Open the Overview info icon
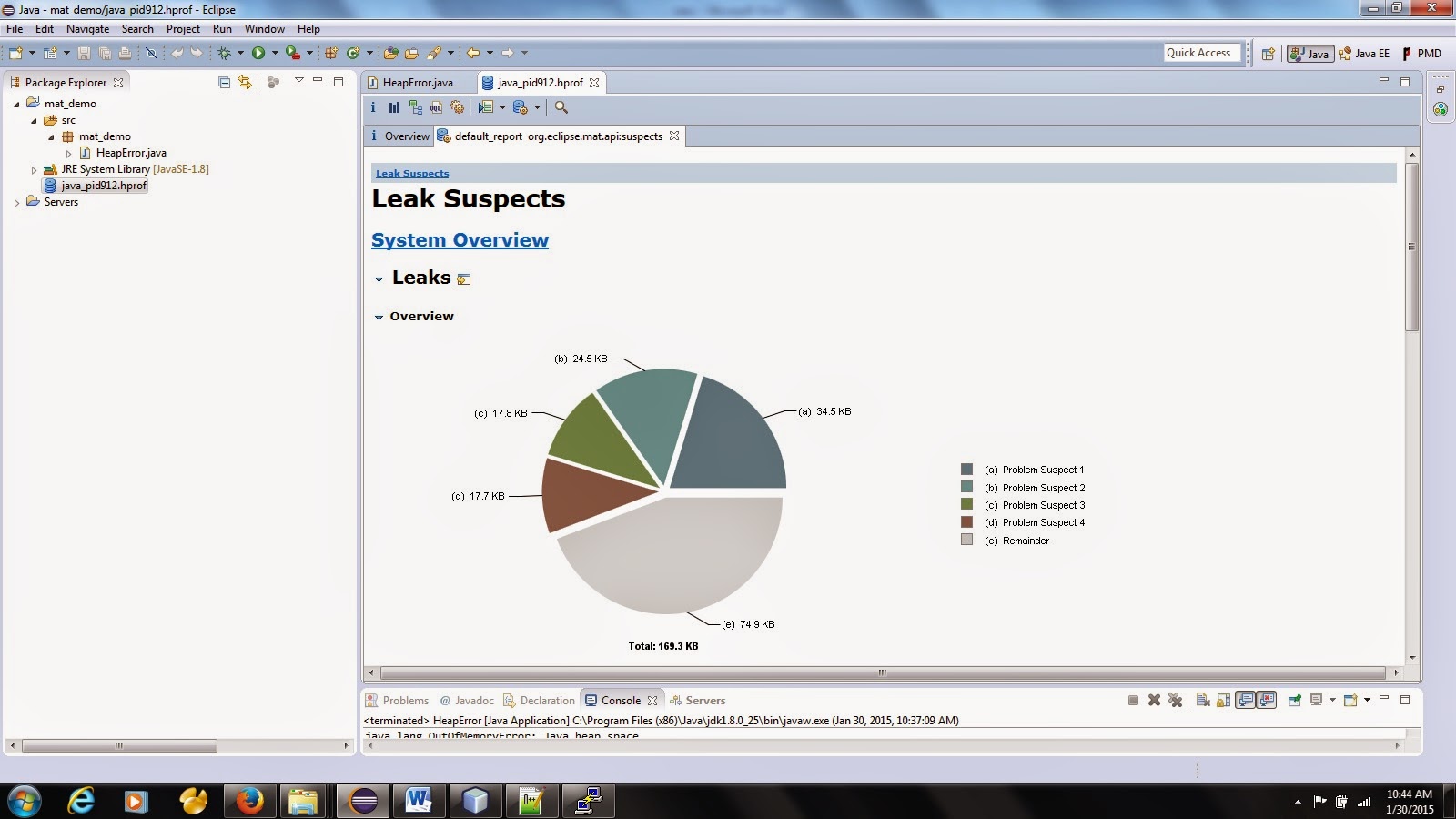 tap(373, 107)
